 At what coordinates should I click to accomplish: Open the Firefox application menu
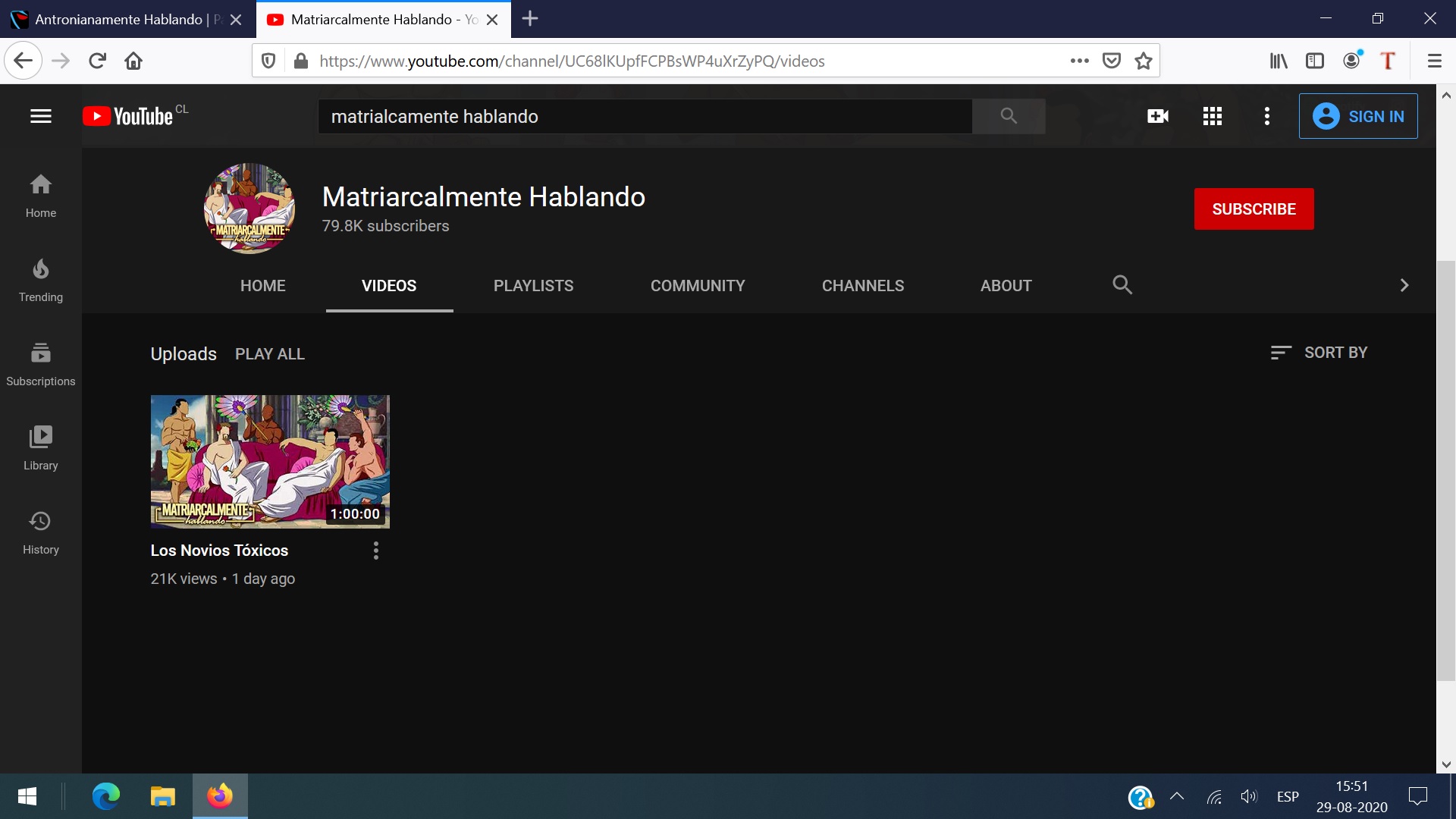point(1434,61)
